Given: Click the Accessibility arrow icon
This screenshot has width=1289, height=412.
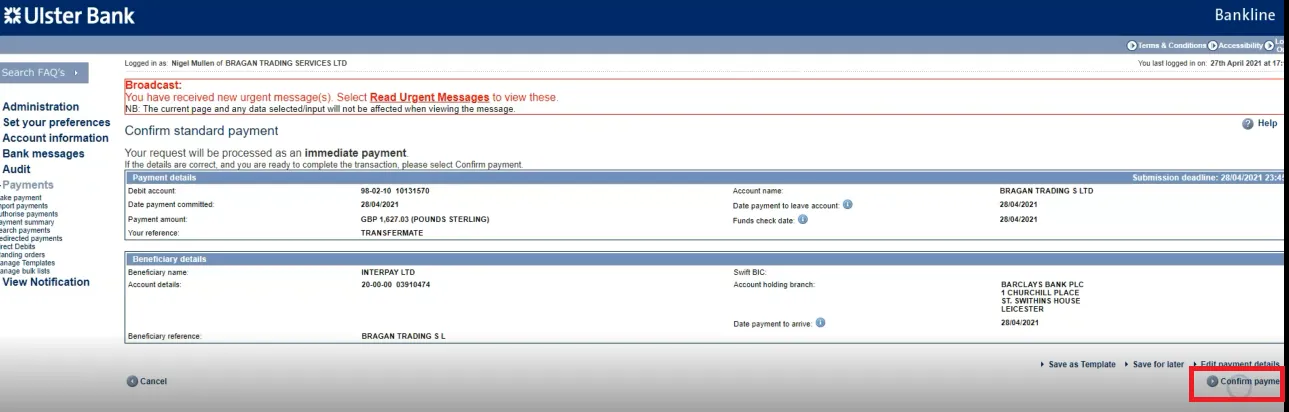Looking at the screenshot, I should point(1213,46).
